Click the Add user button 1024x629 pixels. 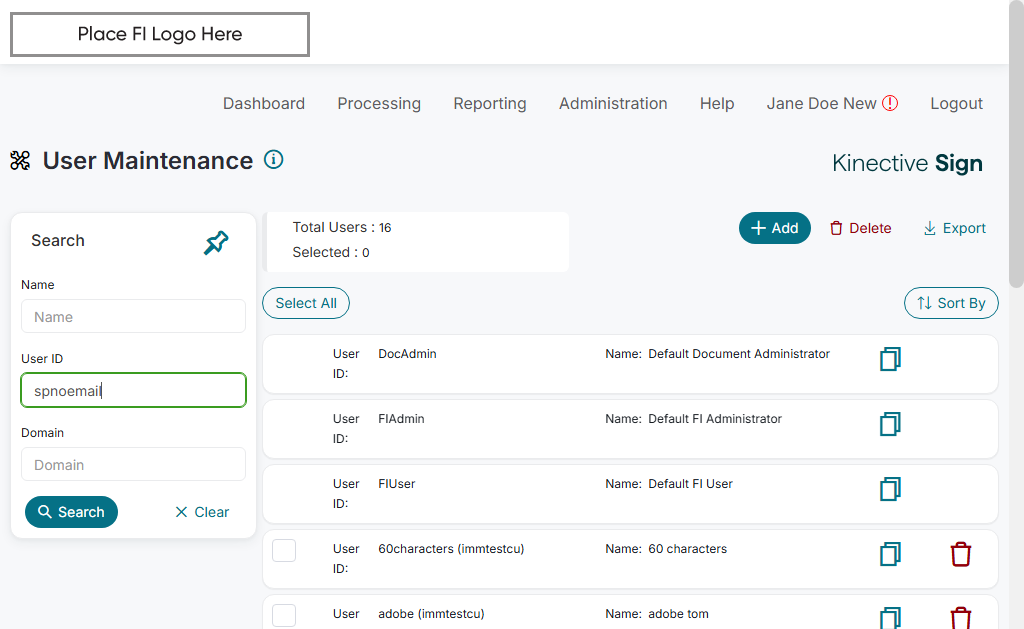pos(774,228)
